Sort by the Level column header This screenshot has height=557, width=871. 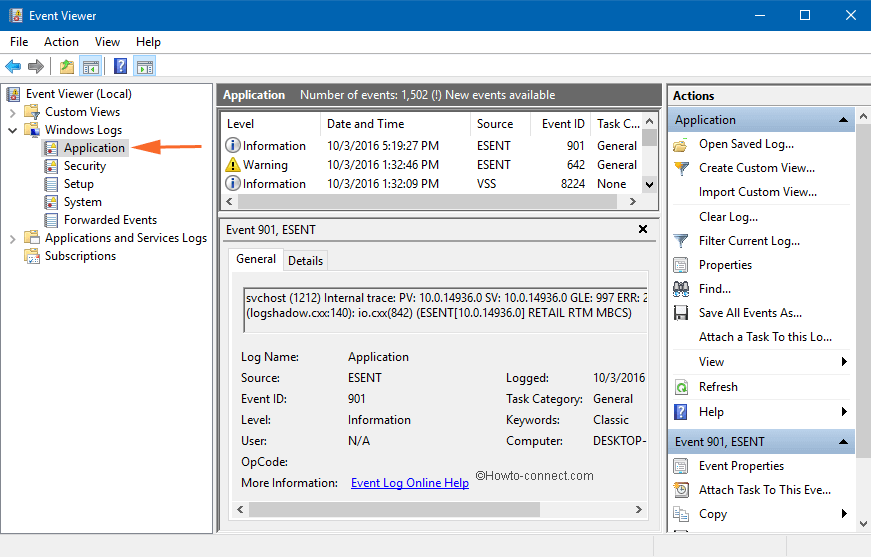click(x=271, y=124)
